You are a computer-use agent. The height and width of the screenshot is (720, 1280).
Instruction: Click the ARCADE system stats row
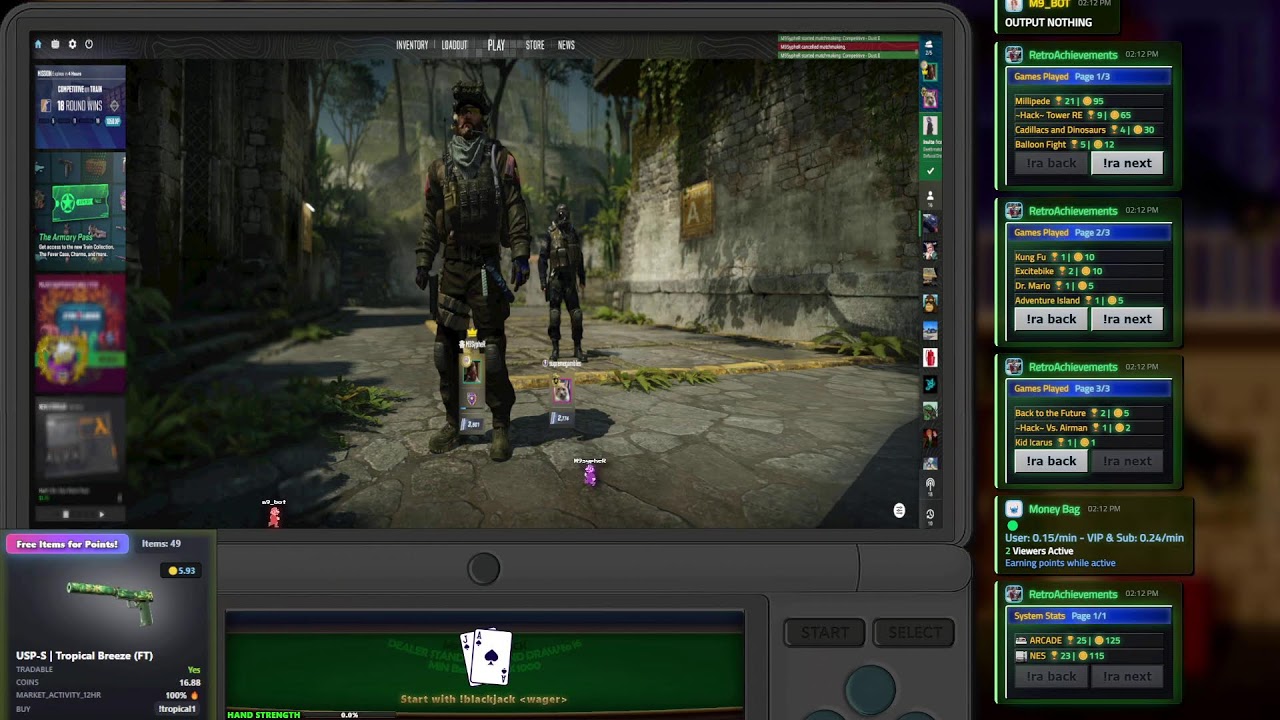click(1089, 640)
